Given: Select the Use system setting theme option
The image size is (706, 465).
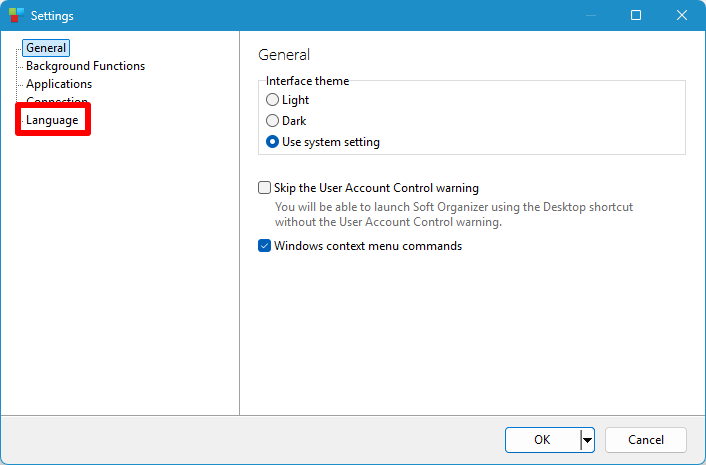Looking at the screenshot, I should coord(273,142).
